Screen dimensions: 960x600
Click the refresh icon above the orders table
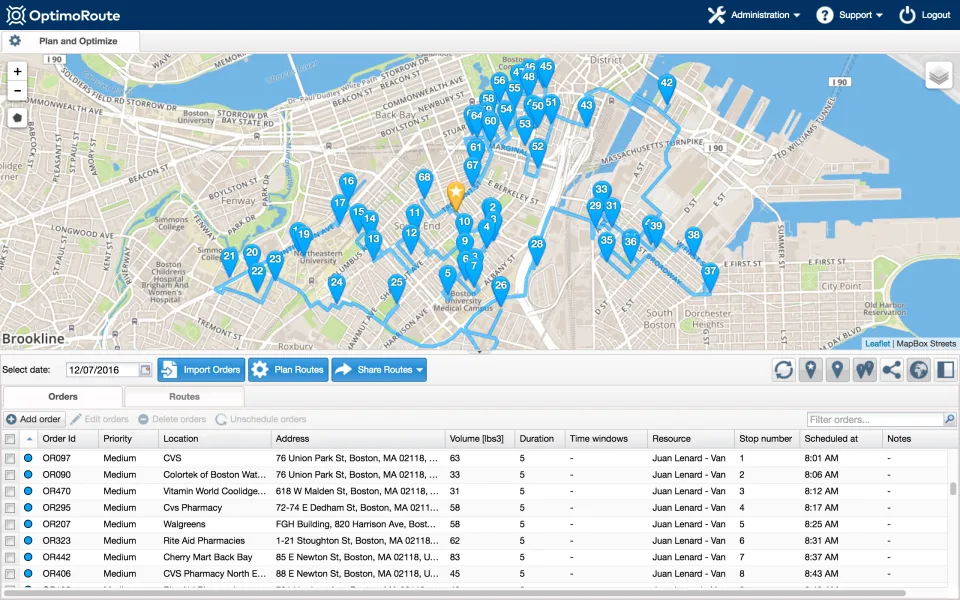pos(784,370)
